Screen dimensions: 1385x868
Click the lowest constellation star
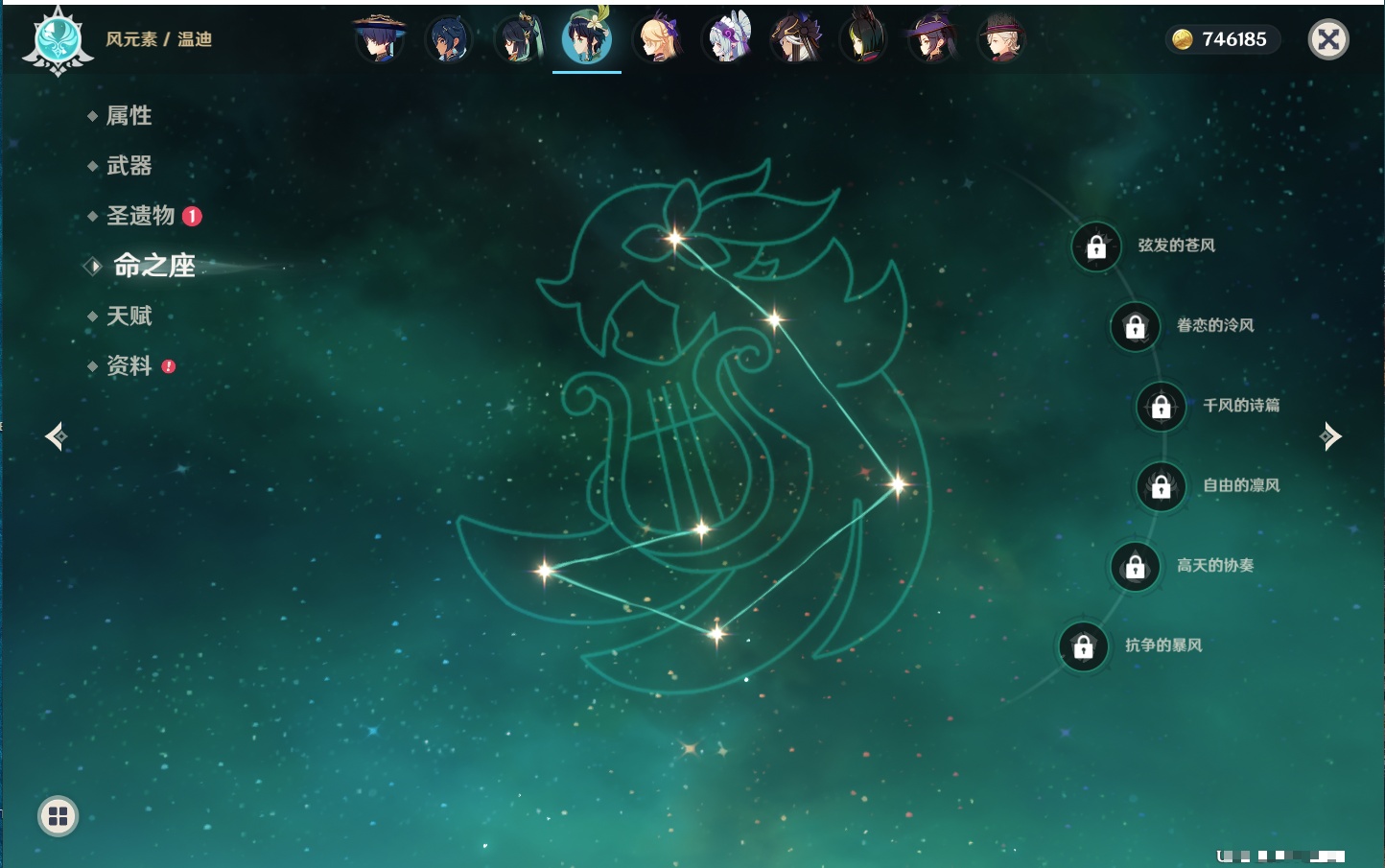coord(716,633)
